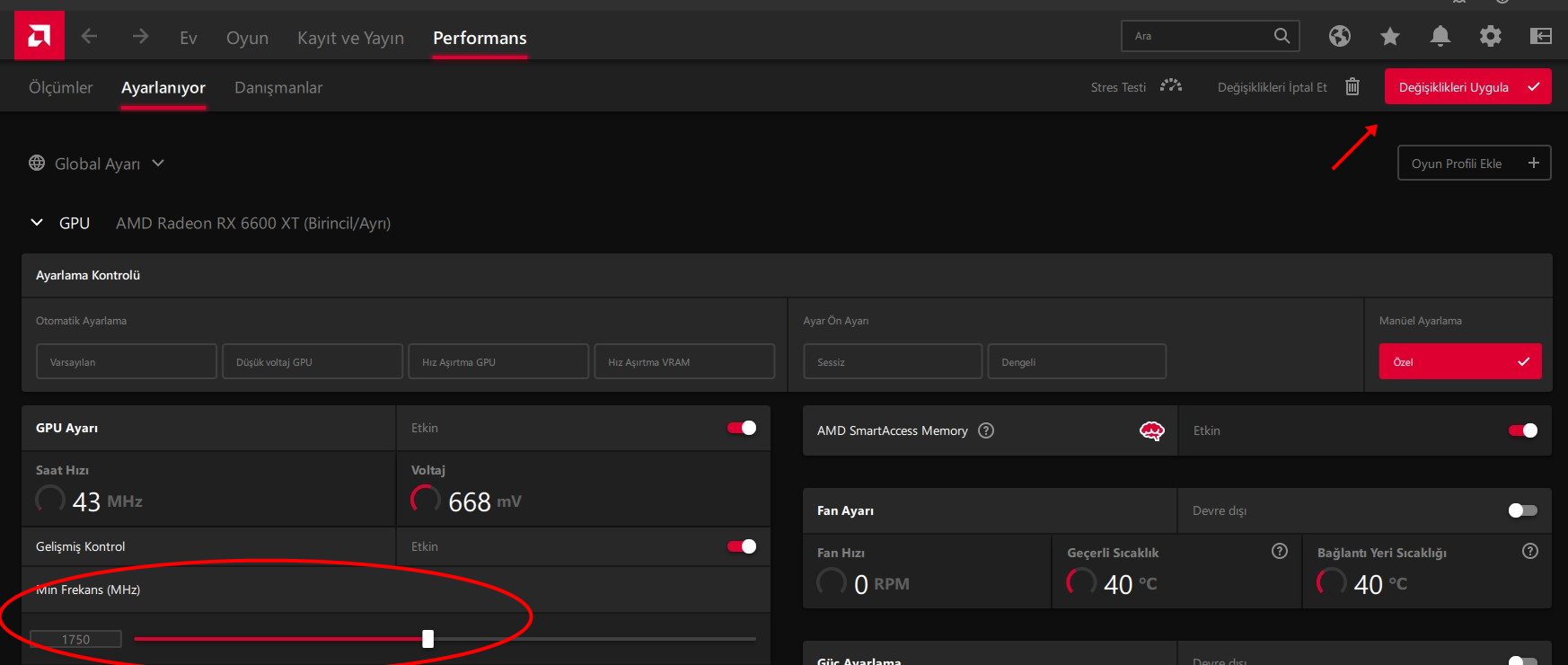Screen dimensions: 1568x665
Task: Switch to Kayıt ve Yayın tab
Action: pyautogui.click(x=350, y=38)
